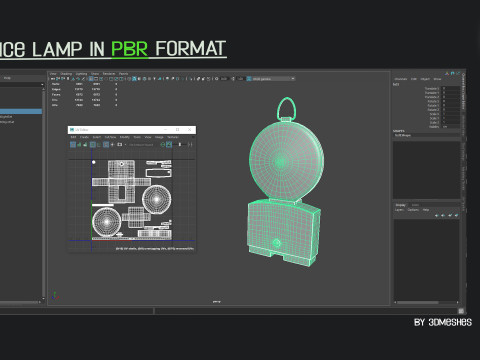Open the viewport Panels menu

coord(123,74)
